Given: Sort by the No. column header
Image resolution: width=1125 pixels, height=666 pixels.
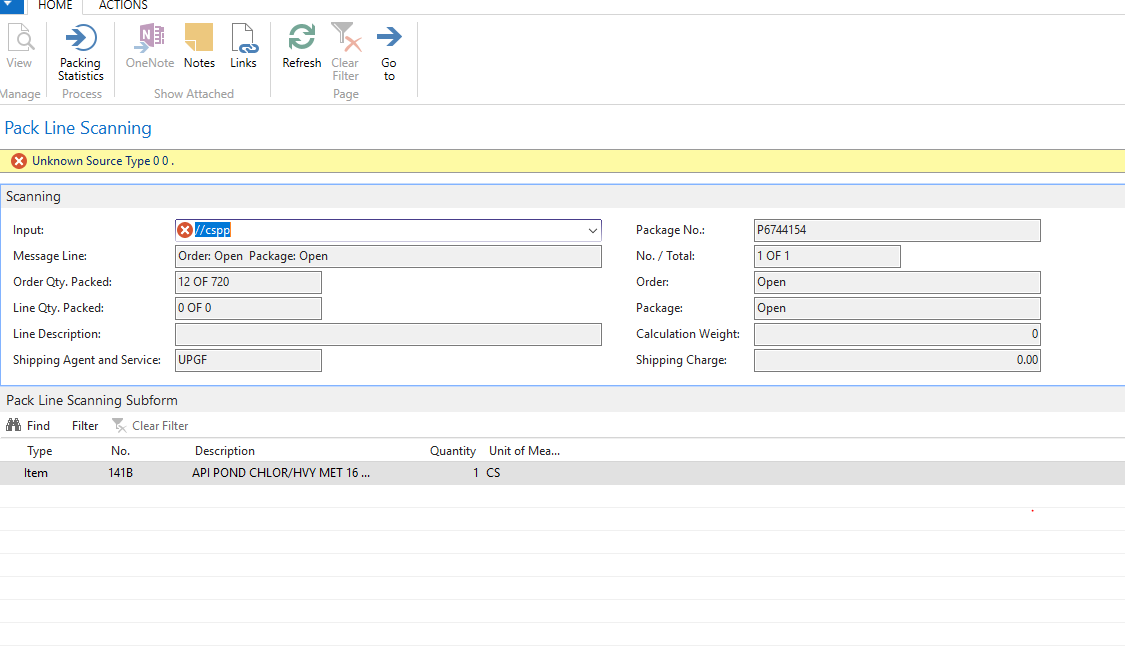Looking at the screenshot, I should pos(121,451).
